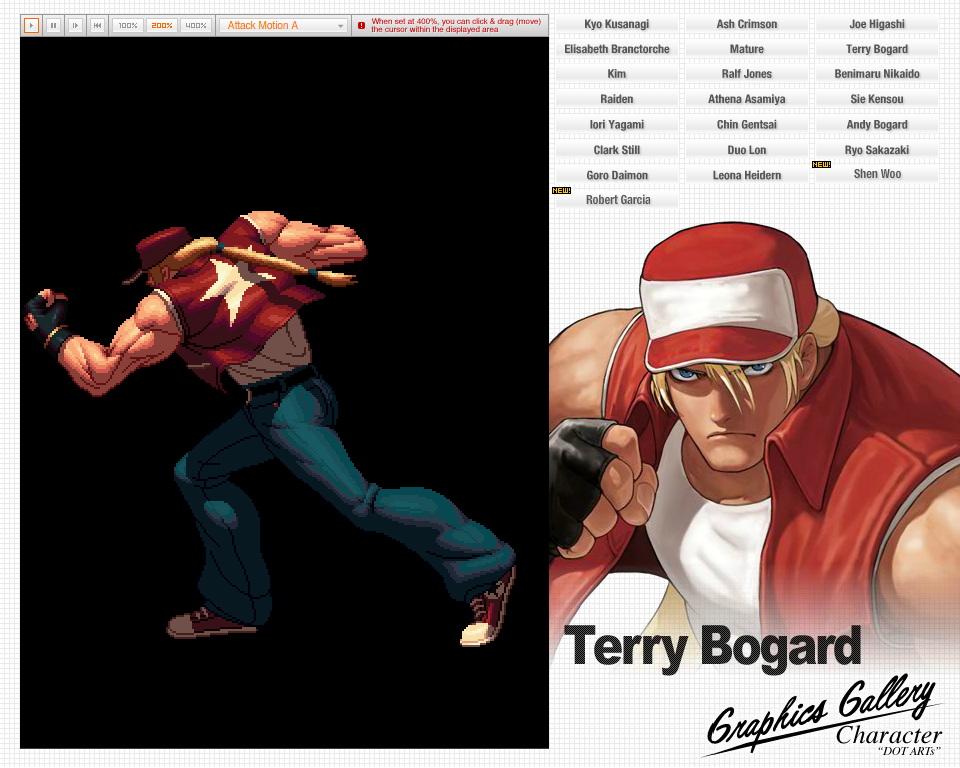Choose Terry Bogard from character list
This screenshot has width=960, height=768.
click(877, 49)
